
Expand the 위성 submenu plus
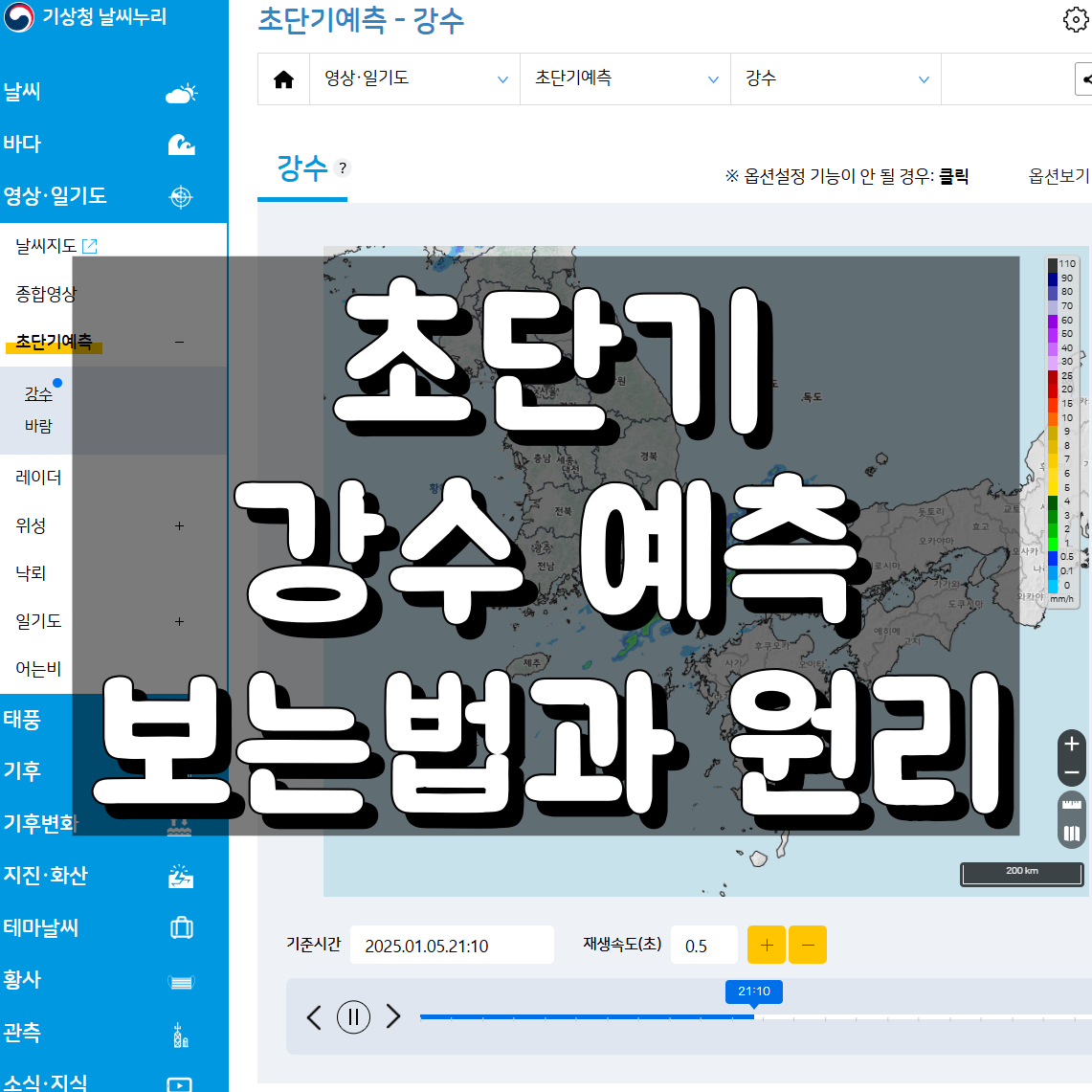180,525
